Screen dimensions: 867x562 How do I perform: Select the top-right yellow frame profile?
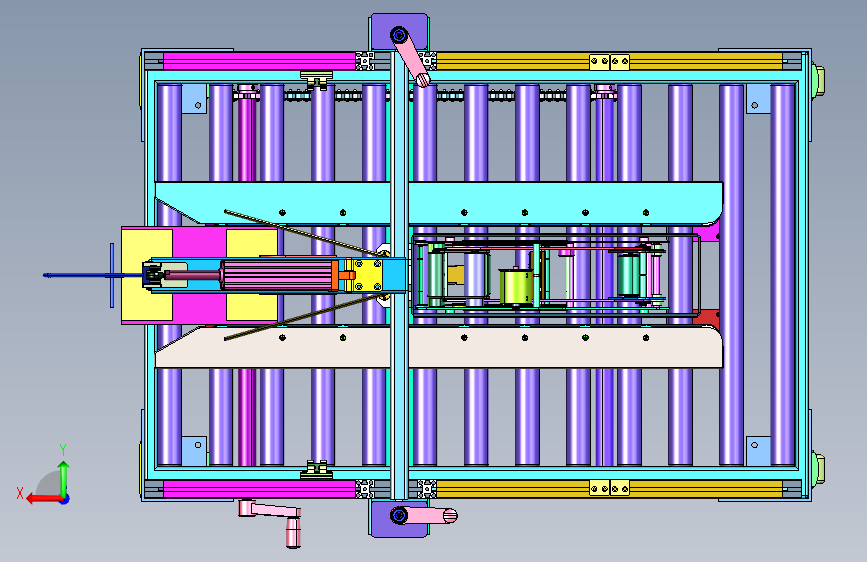point(609,61)
